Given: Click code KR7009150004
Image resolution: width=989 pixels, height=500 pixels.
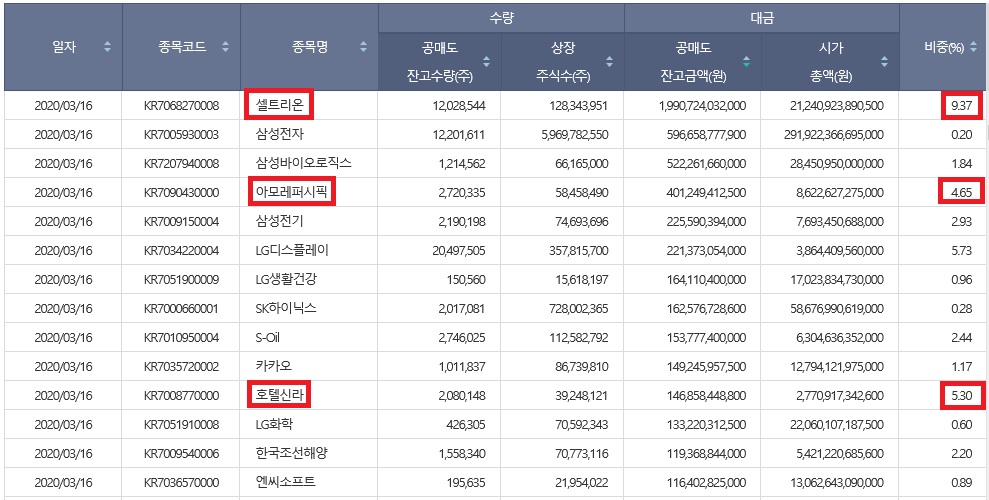Looking at the screenshot, I should click(x=182, y=221).
